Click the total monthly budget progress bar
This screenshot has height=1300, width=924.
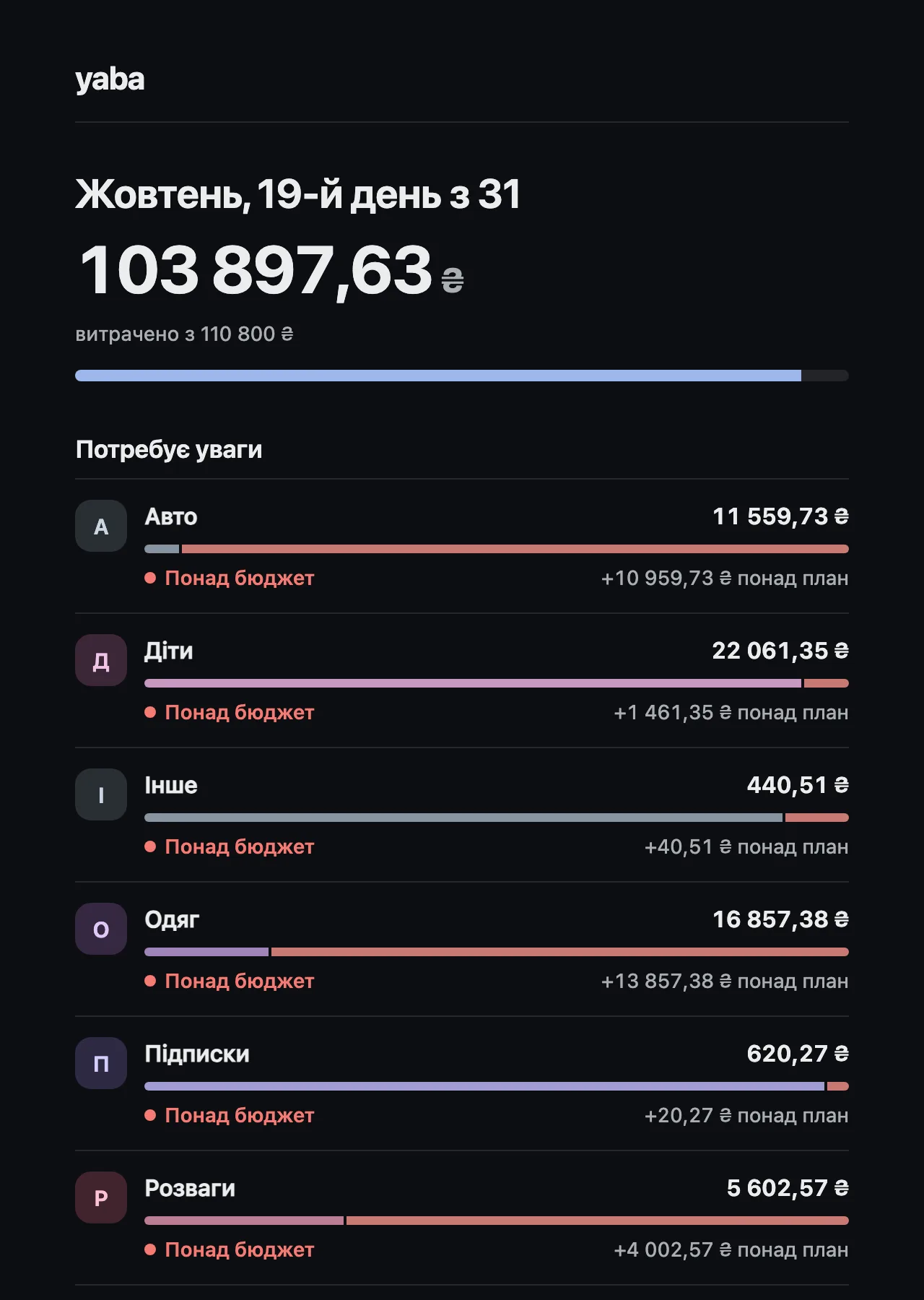click(462, 376)
